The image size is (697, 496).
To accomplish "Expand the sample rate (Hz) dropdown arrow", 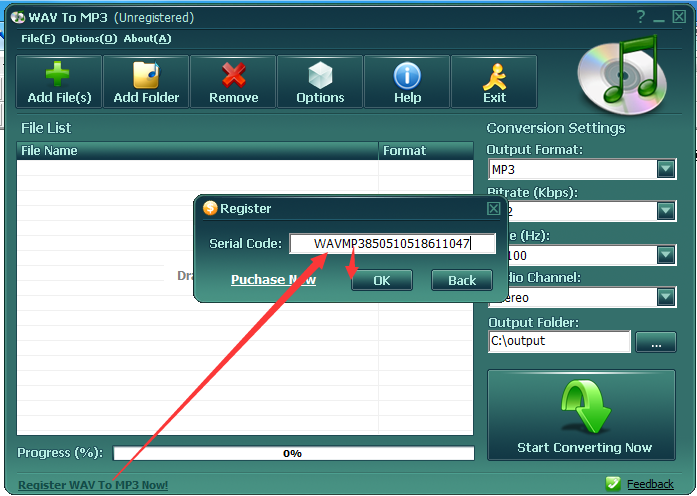I will 666,255.
